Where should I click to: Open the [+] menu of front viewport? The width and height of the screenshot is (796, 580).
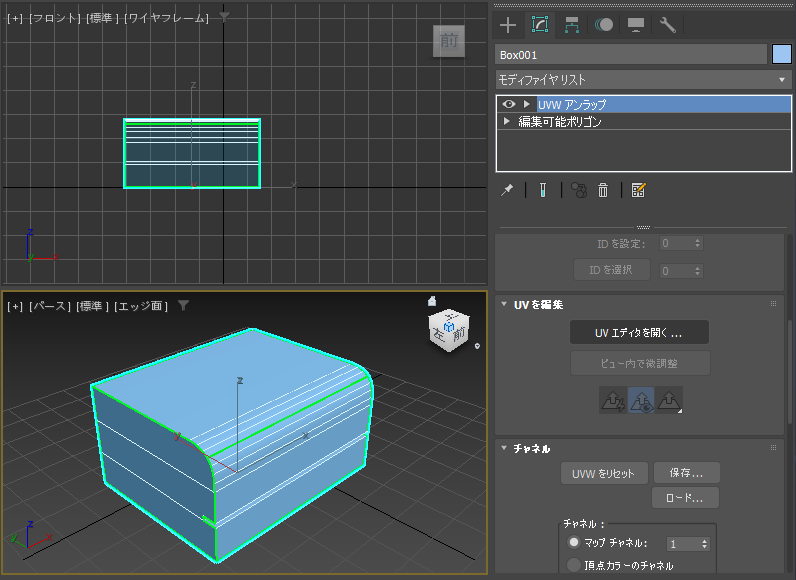point(15,18)
